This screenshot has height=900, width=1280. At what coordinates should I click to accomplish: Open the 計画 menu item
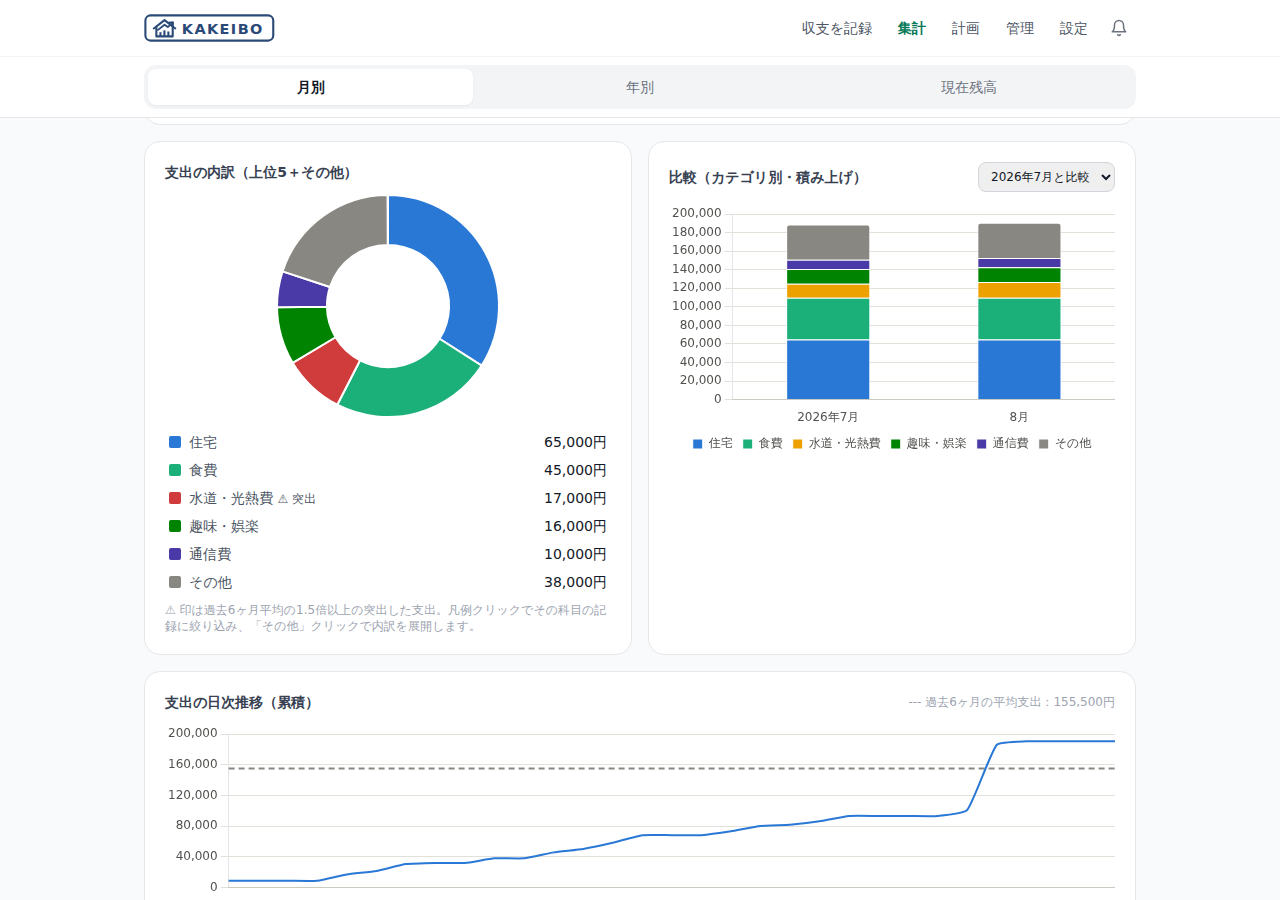tap(966, 28)
